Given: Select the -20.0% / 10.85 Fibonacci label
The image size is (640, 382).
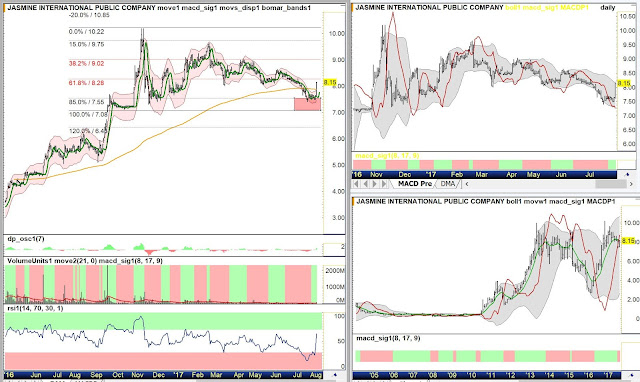Looking at the screenshot, I should (89, 15).
